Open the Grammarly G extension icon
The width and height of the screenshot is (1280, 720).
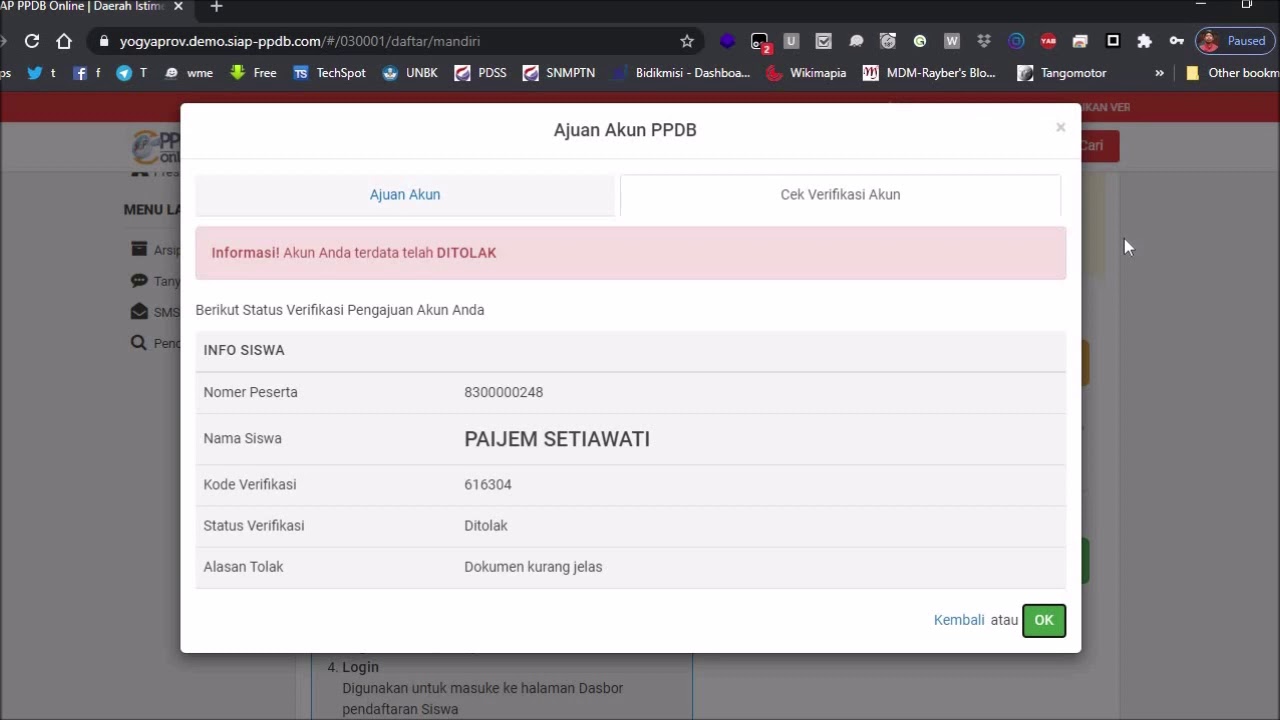coord(920,41)
